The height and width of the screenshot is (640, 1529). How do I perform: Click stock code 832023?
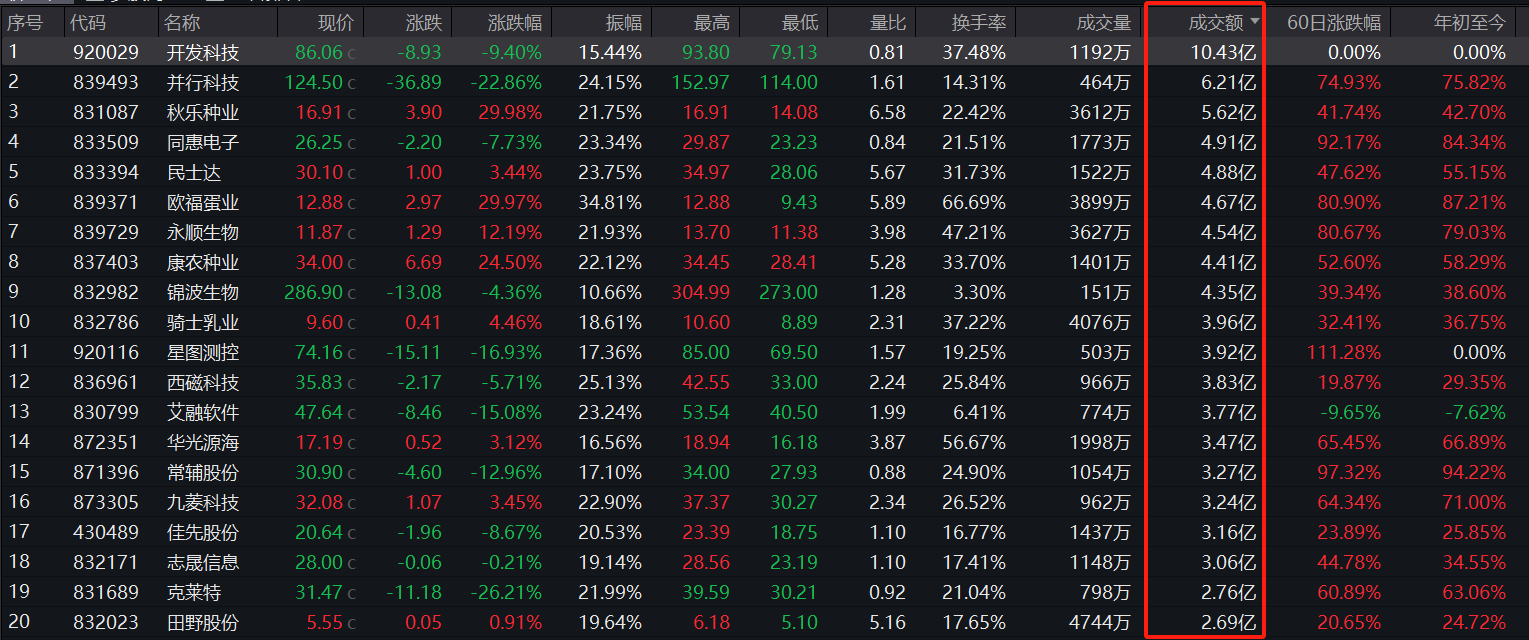106,622
